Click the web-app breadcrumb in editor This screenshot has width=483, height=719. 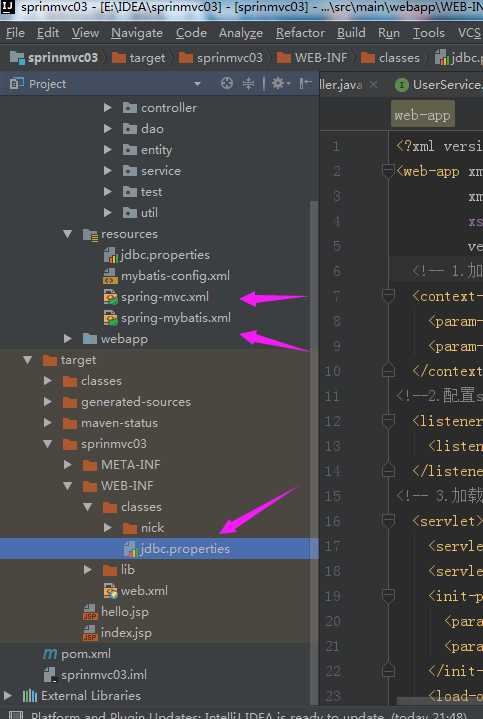click(422, 115)
